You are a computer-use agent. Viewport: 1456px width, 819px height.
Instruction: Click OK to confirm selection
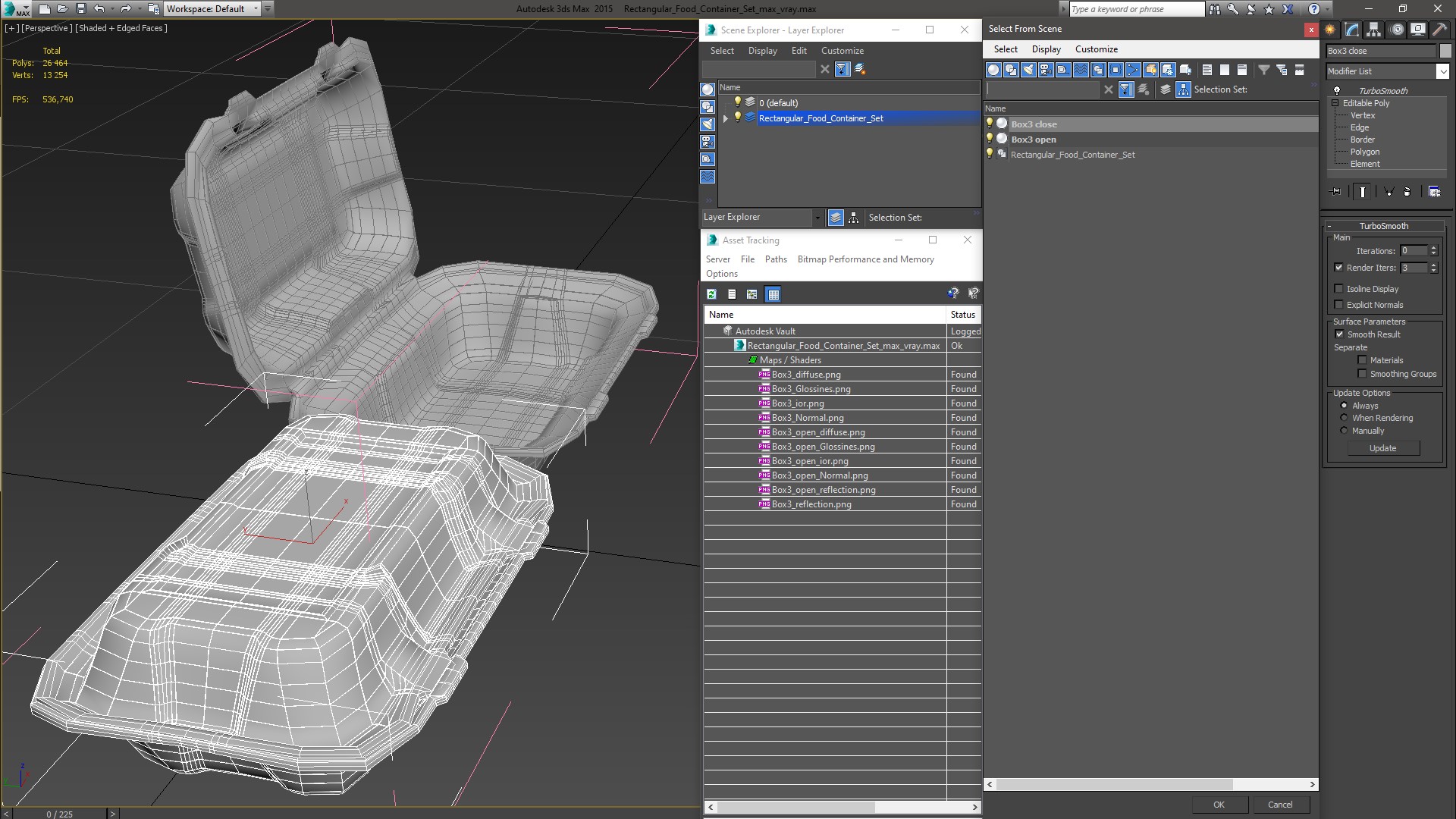1217,804
